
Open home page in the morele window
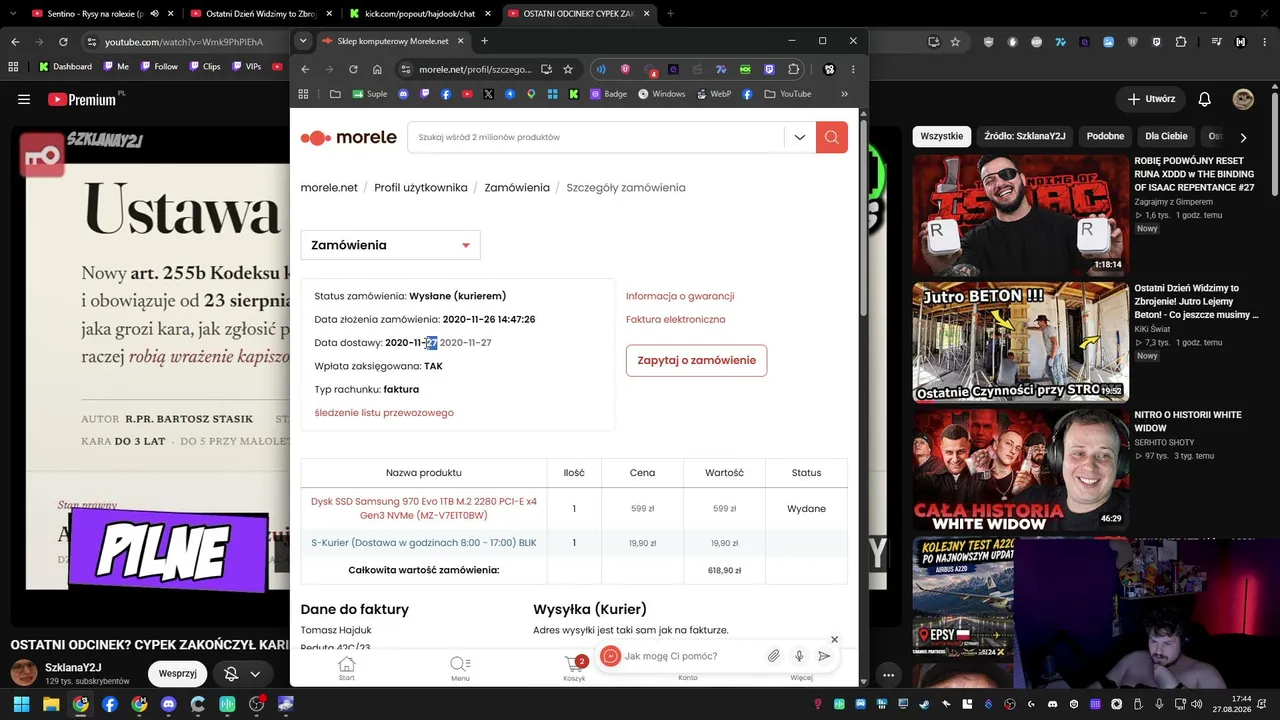tap(377, 69)
